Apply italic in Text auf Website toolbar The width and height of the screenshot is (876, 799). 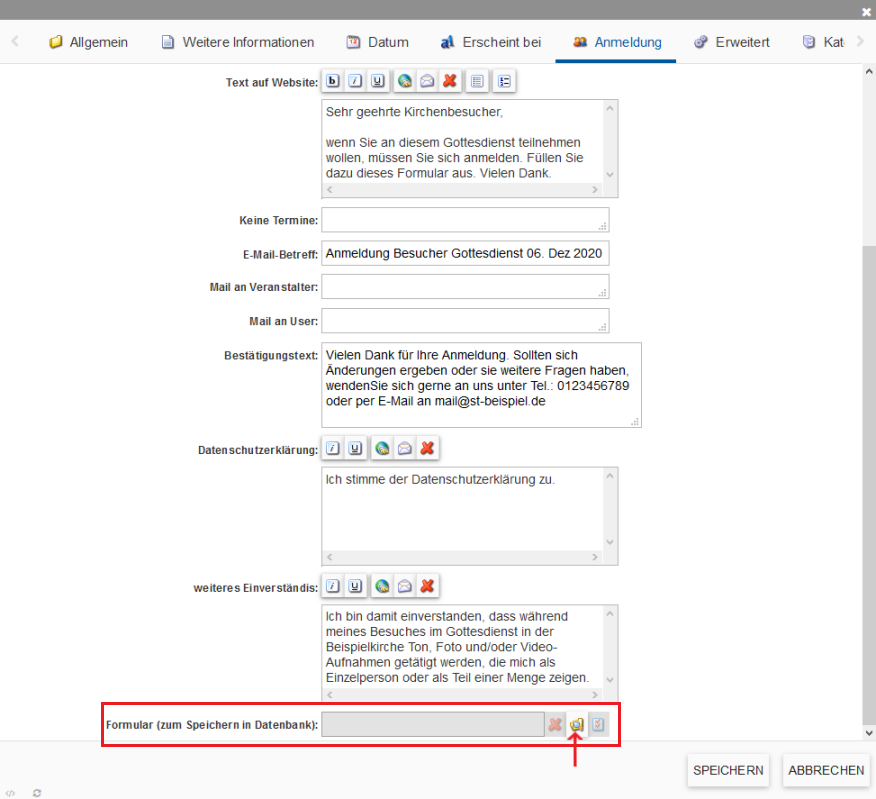[355, 81]
